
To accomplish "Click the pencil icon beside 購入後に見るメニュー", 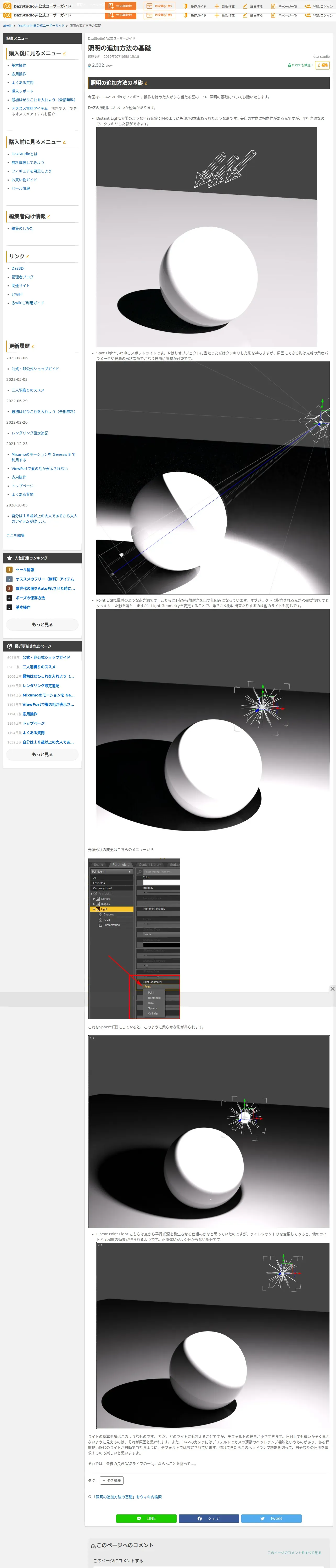I will point(65,54).
